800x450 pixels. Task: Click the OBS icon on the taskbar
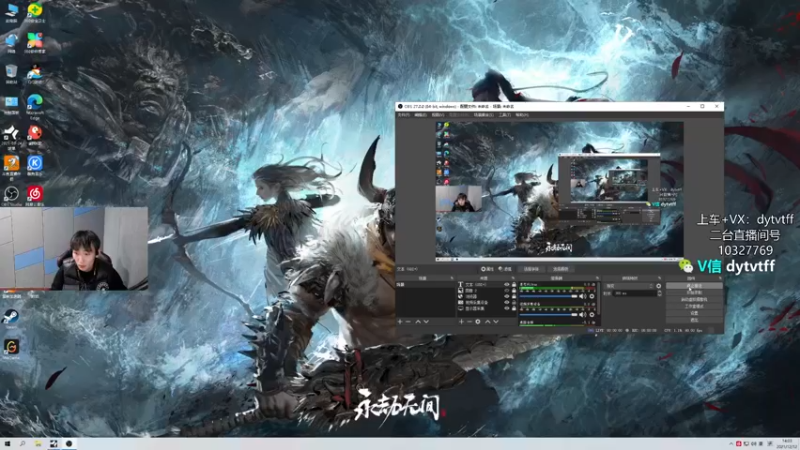pyautogui.click(x=68, y=444)
